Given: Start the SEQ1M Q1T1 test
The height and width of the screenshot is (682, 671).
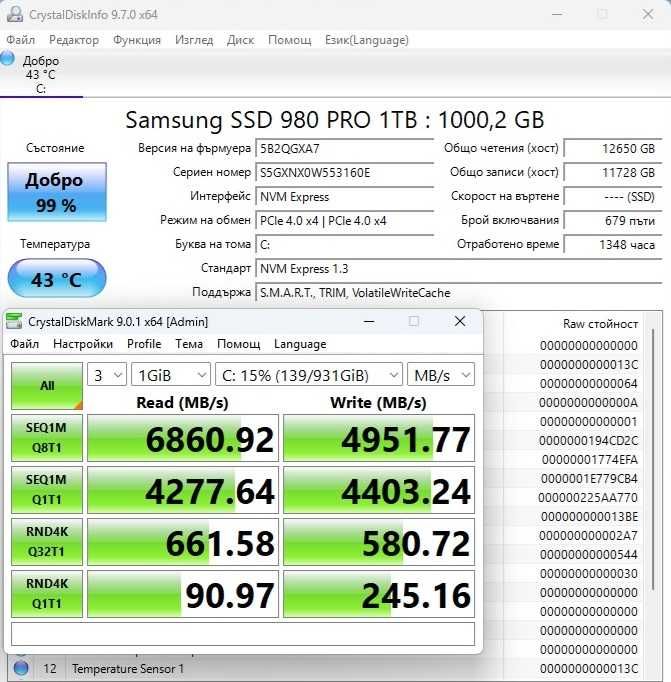Looking at the screenshot, I should (47, 490).
